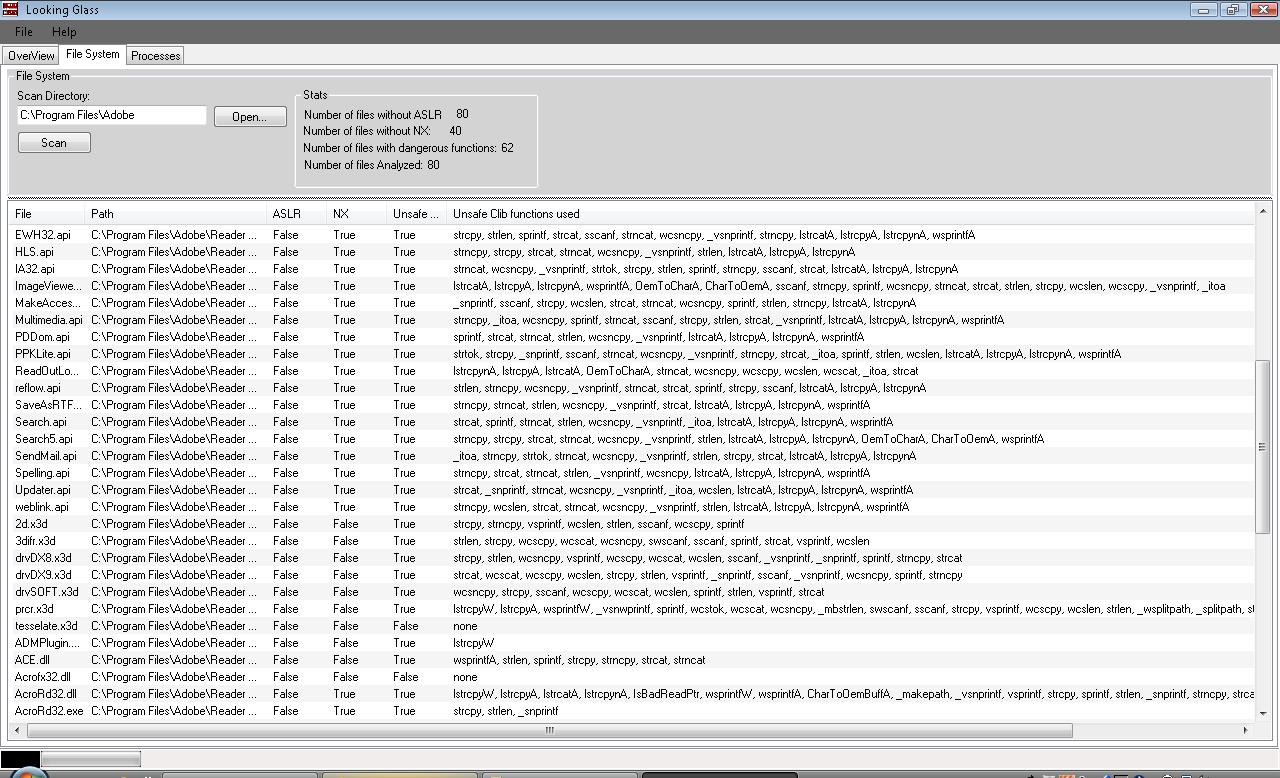This screenshot has height=778, width=1280.
Task: Click the Open... button
Action: tap(250, 116)
